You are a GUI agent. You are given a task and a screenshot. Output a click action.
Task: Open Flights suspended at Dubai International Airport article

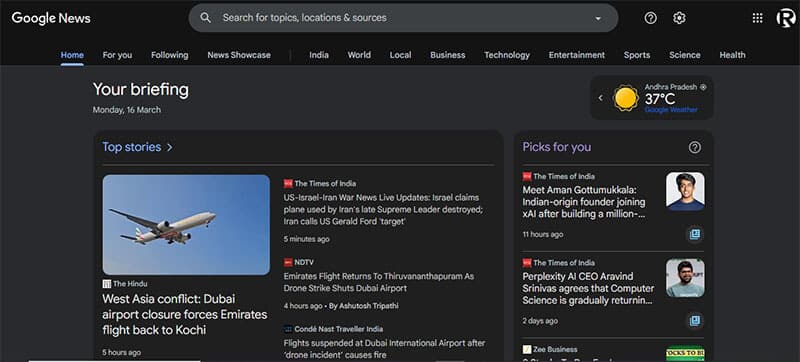(384, 349)
